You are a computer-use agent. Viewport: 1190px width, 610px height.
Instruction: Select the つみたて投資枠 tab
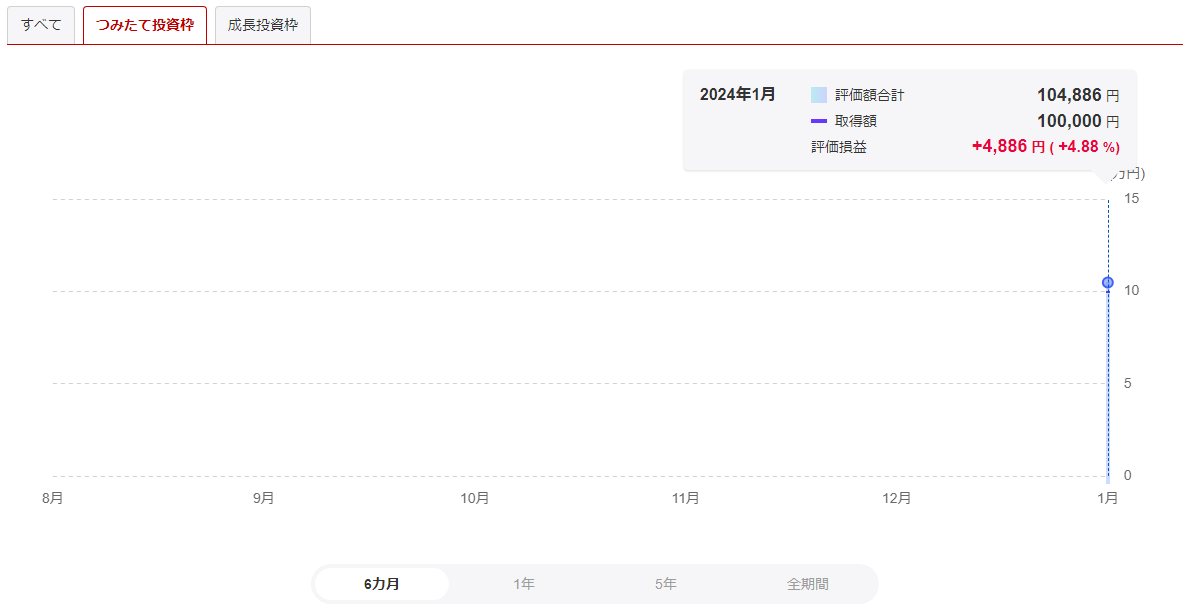pyautogui.click(x=145, y=25)
